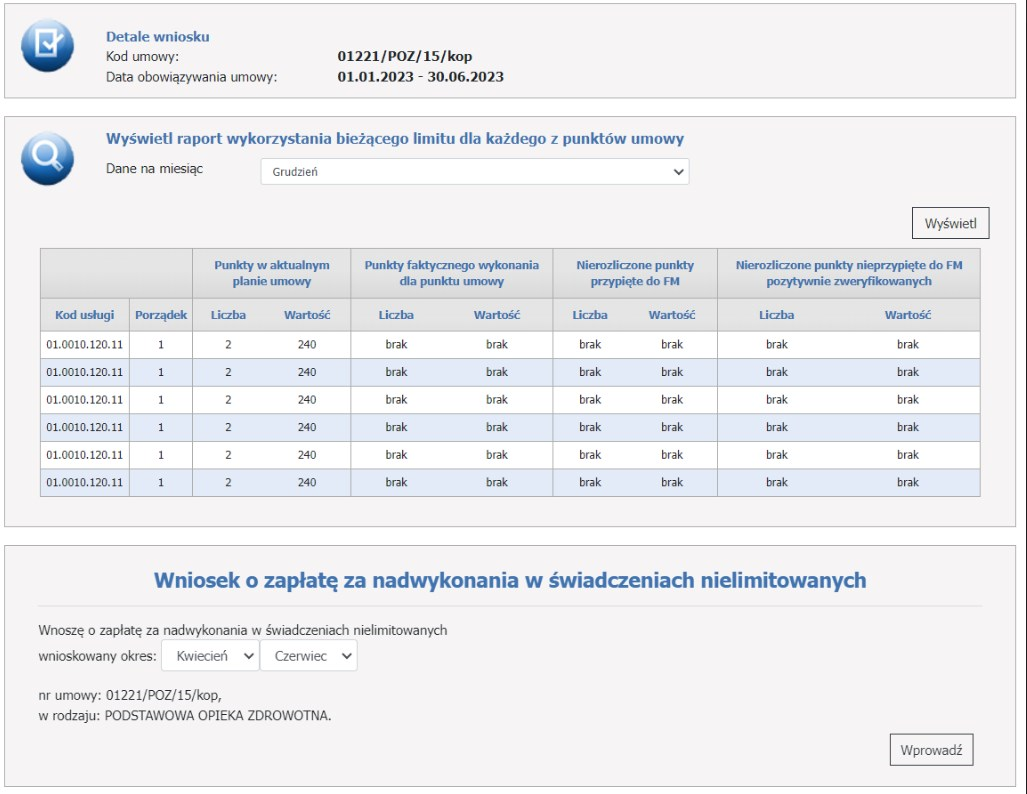Viewport: 1027px width, 794px height.
Task: Open the Dane na miesiąc Grudzień dropdown
Action: pos(475,172)
